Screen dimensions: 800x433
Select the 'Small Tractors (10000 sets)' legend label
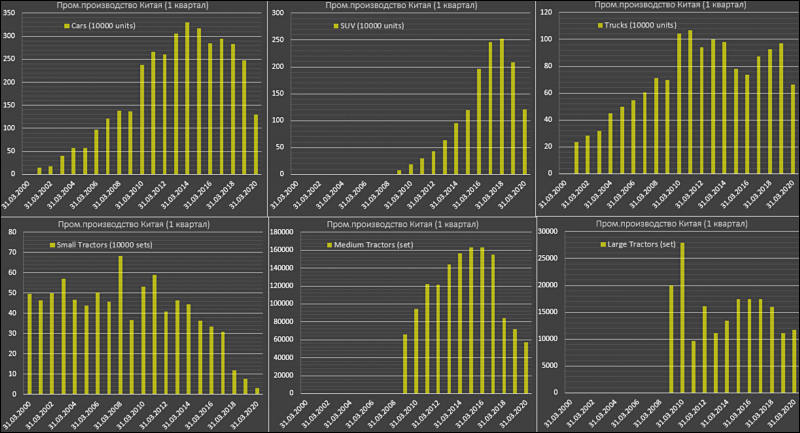(105, 245)
